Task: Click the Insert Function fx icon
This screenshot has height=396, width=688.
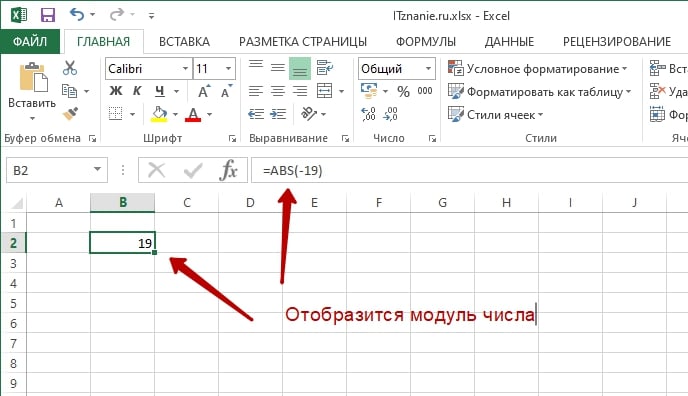Action: (x=228, y=170)
